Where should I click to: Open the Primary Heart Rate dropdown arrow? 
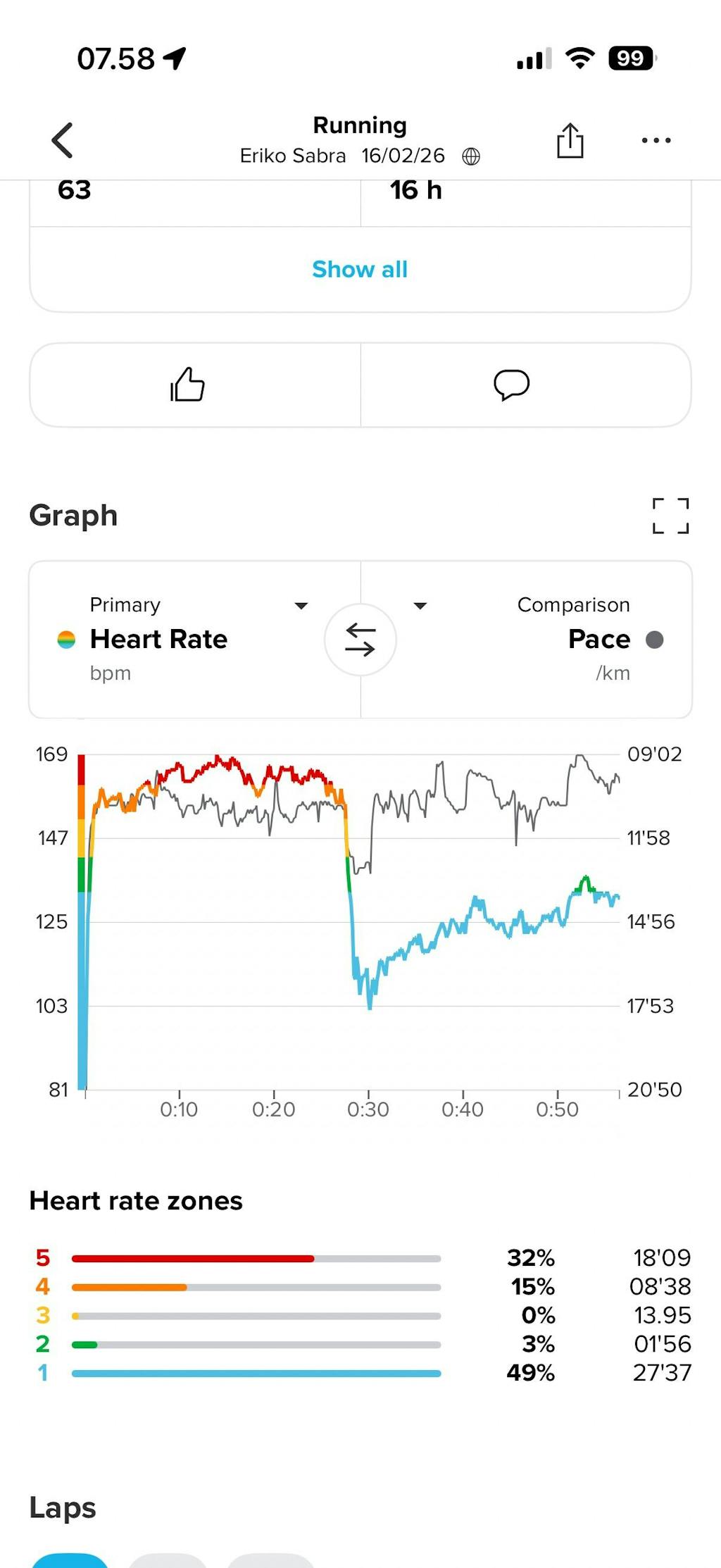pyautogui.click(x=301, y=606)
